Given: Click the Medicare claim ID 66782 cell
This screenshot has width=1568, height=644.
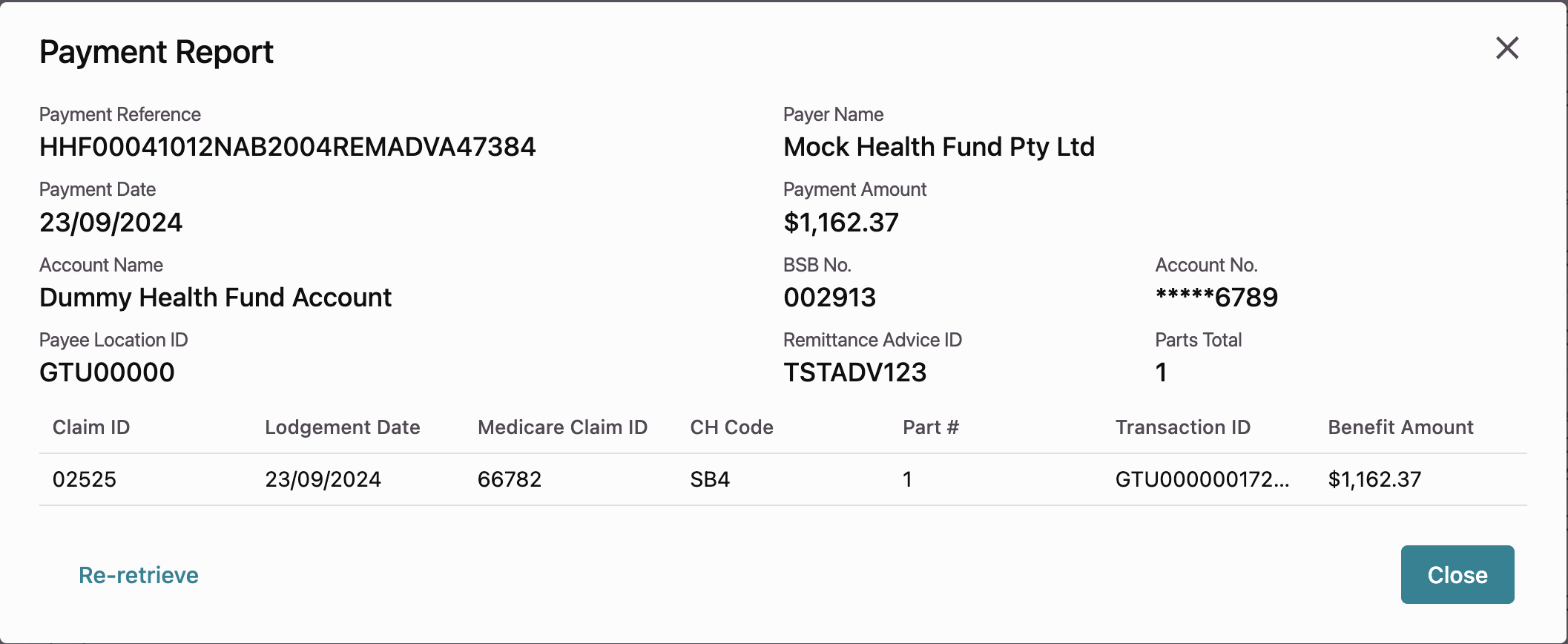Looking at the screenshot, I should point(509,479).
